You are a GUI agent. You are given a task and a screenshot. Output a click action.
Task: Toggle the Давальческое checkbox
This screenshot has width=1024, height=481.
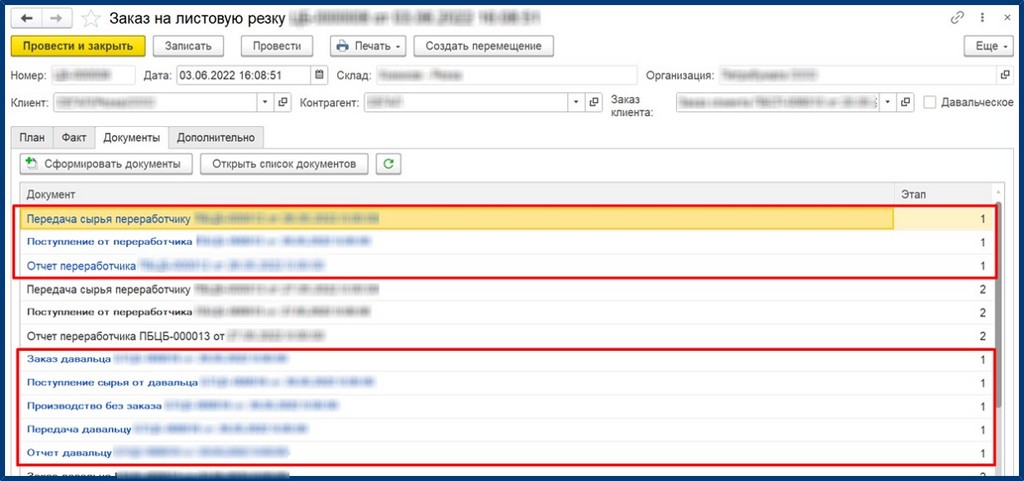[930, 102]
